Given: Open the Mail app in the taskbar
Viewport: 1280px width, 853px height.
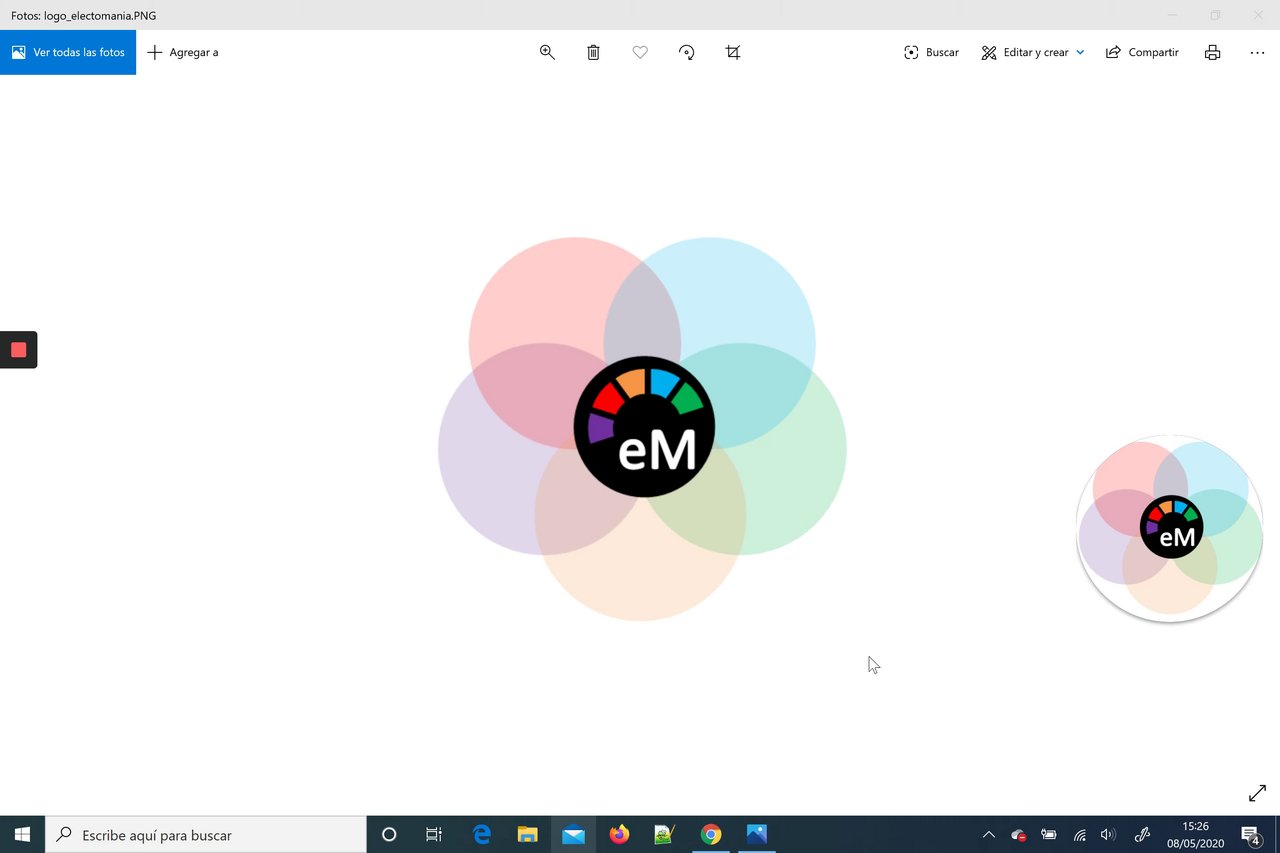Looking at the screenshot, I should pyautogui.click(x=573, y=834).
